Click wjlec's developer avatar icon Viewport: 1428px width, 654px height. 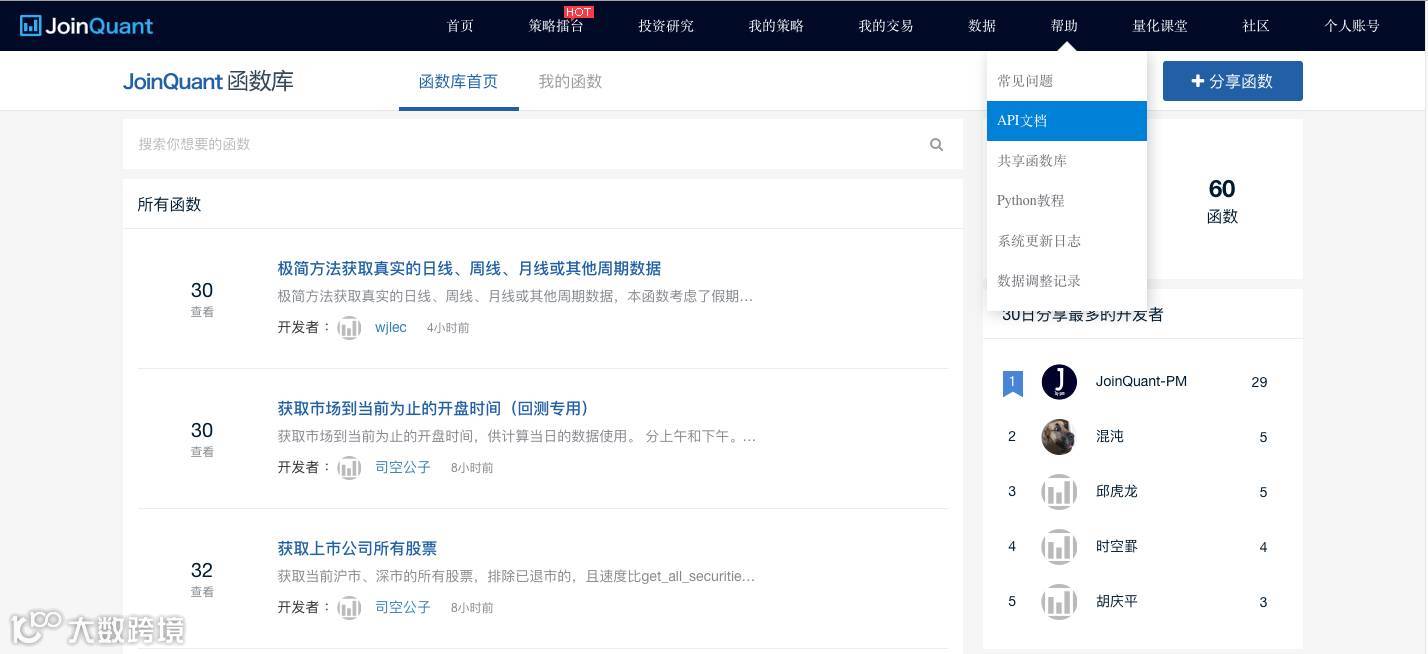[349, 328]
